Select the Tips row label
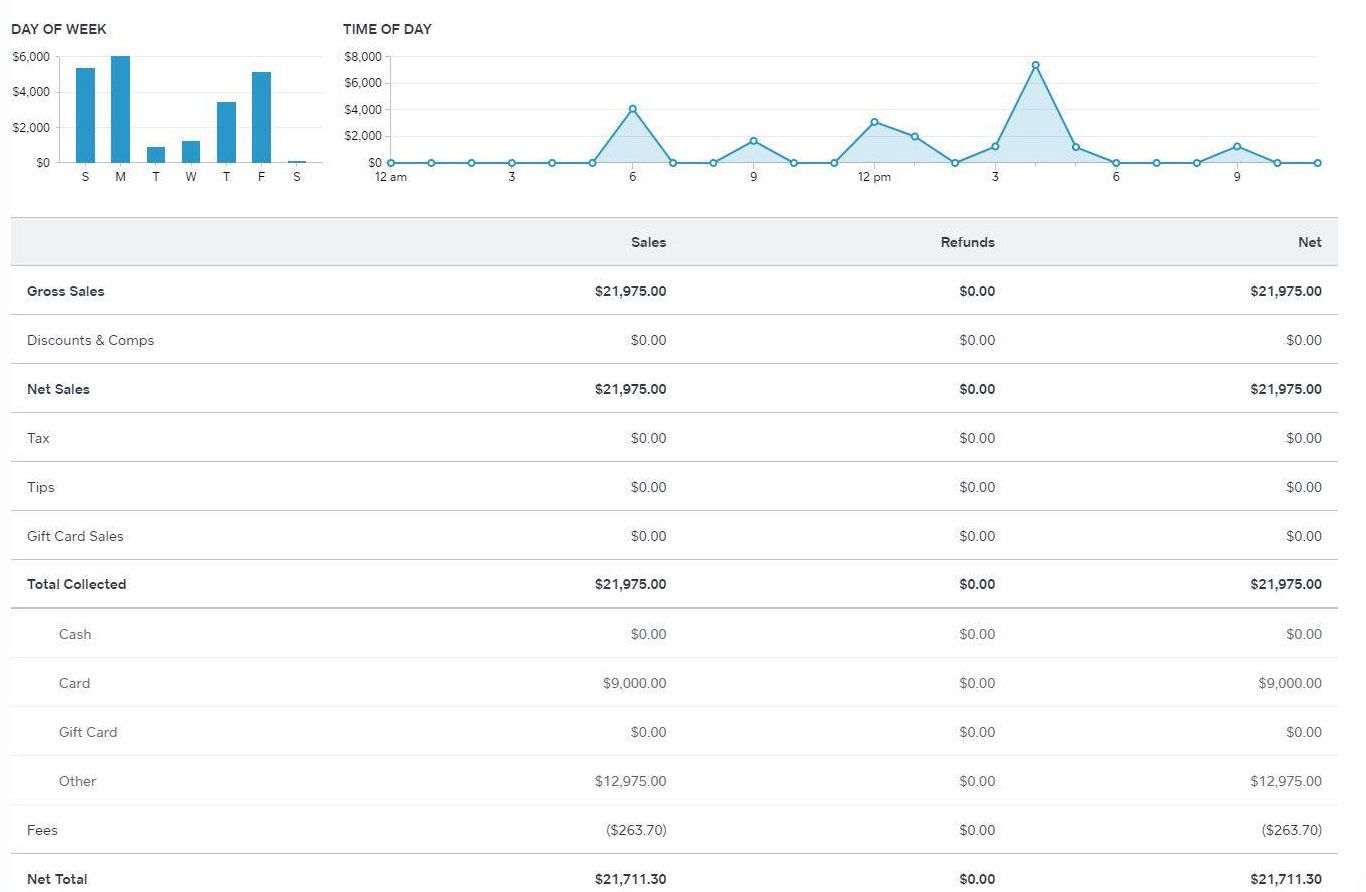The height and width of the screenshot is (892, 1366). (x=41, y=487)
